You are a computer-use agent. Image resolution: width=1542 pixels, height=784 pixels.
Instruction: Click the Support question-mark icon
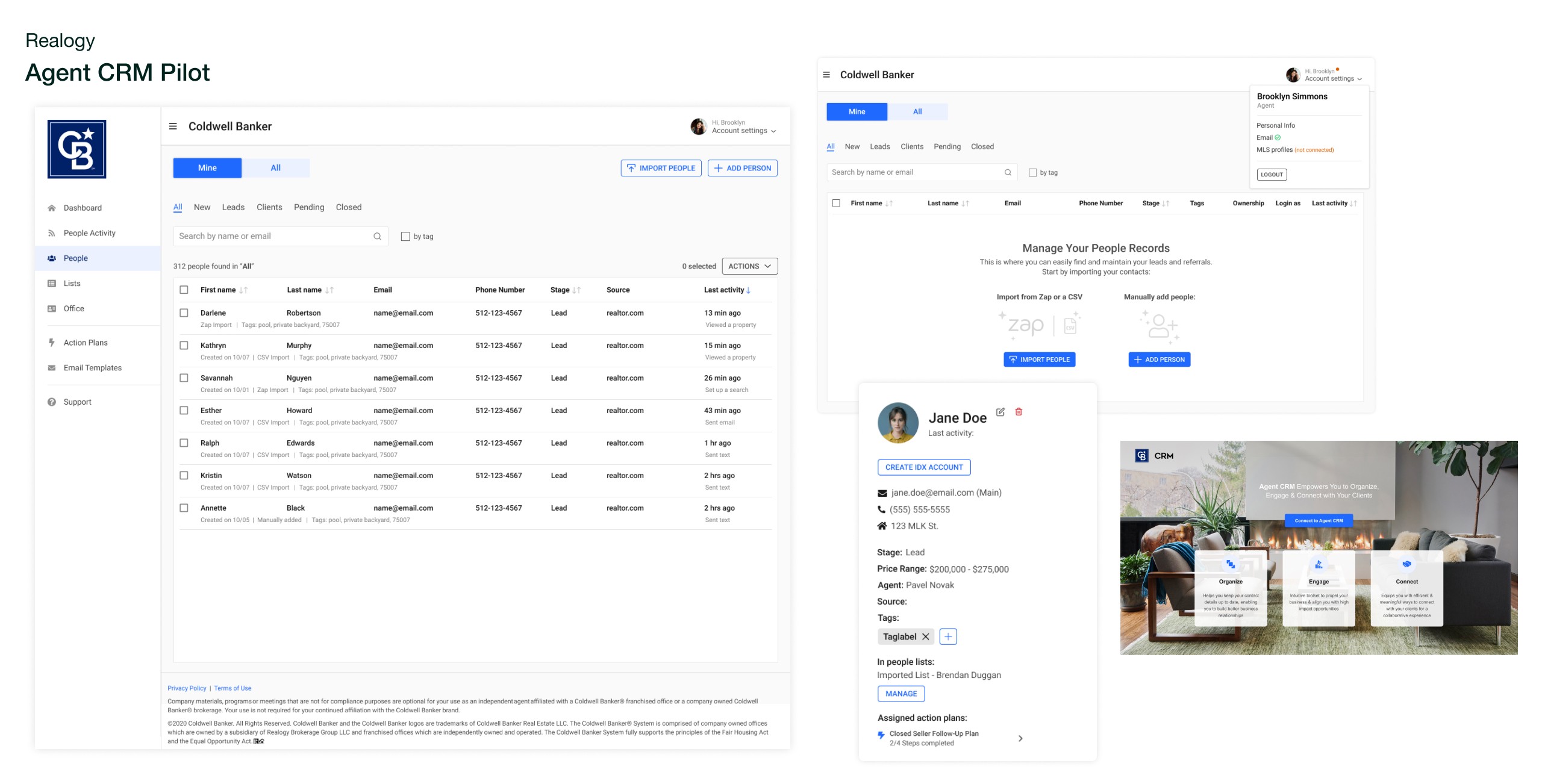tap(52, 402)
